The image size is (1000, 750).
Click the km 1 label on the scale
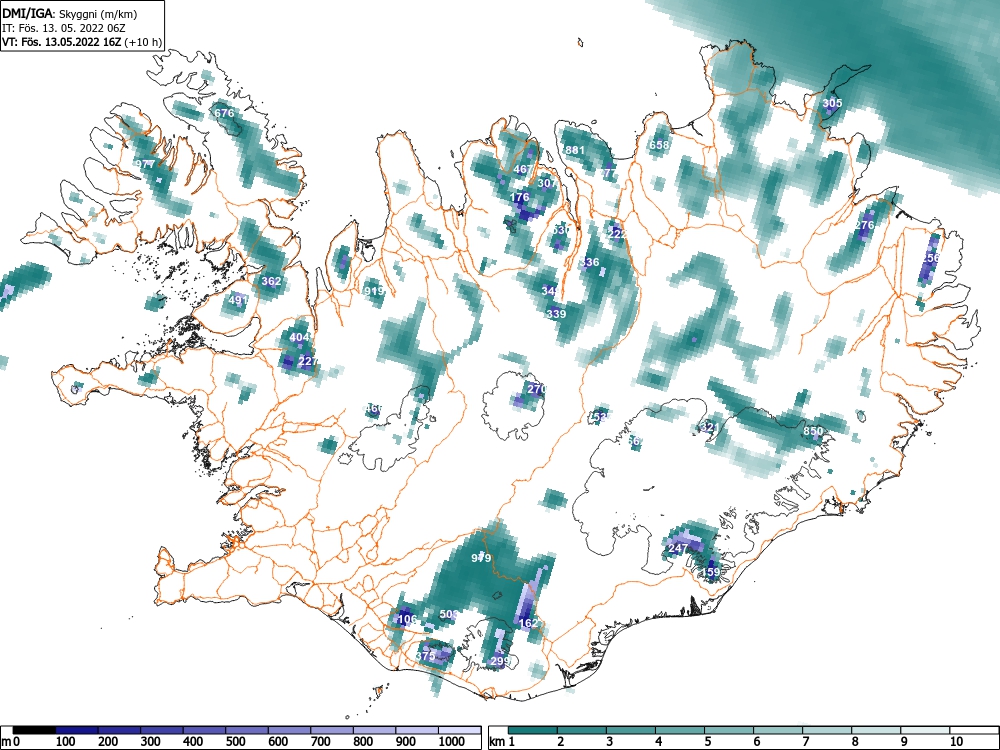[502, 742]
